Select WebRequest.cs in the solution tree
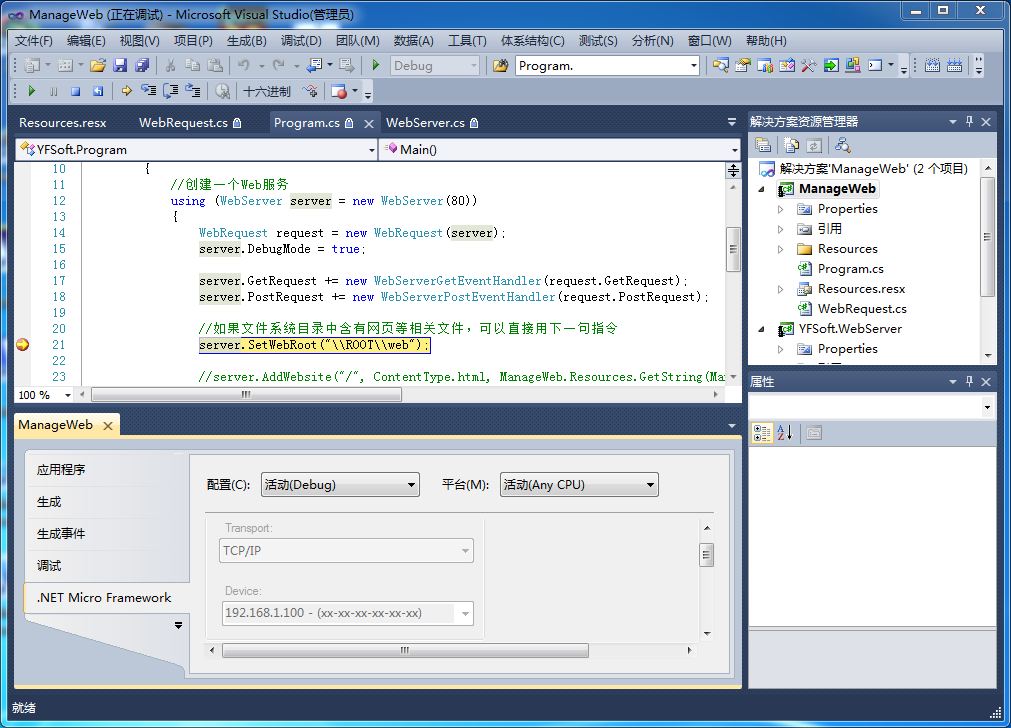 [862, 309]
